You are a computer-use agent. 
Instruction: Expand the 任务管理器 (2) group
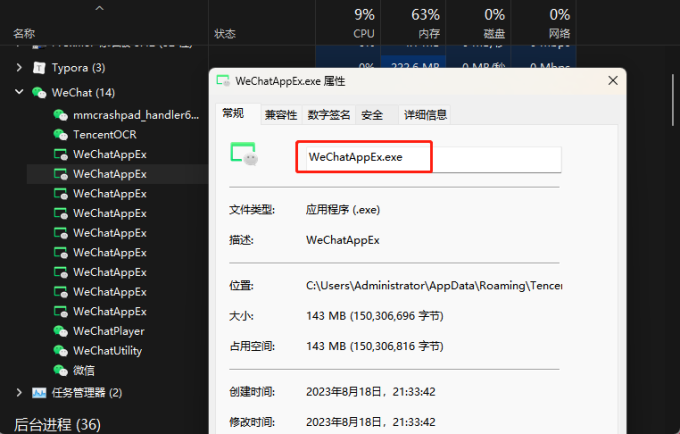pos(19,393)
